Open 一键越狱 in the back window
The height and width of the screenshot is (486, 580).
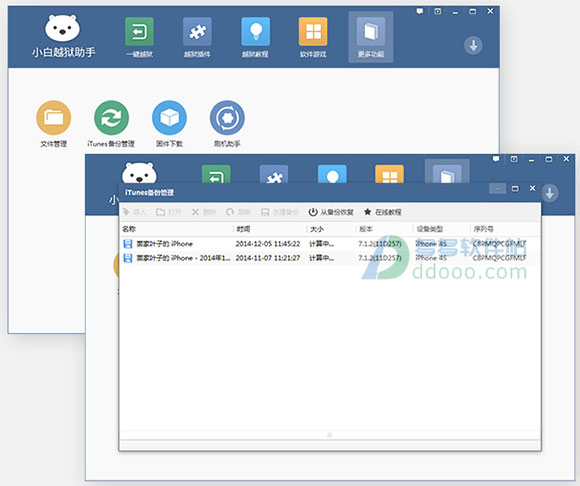(139, 37)
